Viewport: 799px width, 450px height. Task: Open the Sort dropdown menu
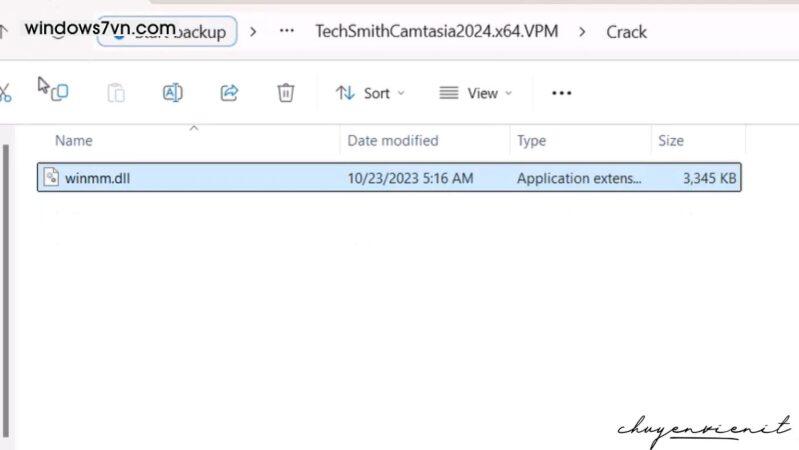[371, 93]
